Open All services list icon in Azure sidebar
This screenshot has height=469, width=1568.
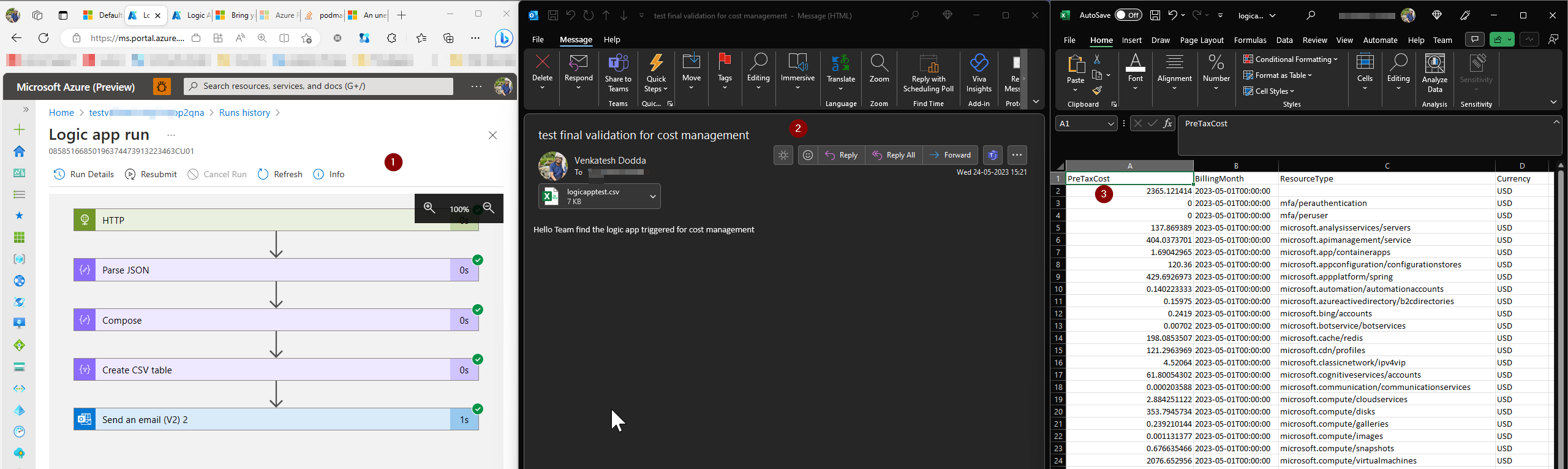[x=20, y=194]
